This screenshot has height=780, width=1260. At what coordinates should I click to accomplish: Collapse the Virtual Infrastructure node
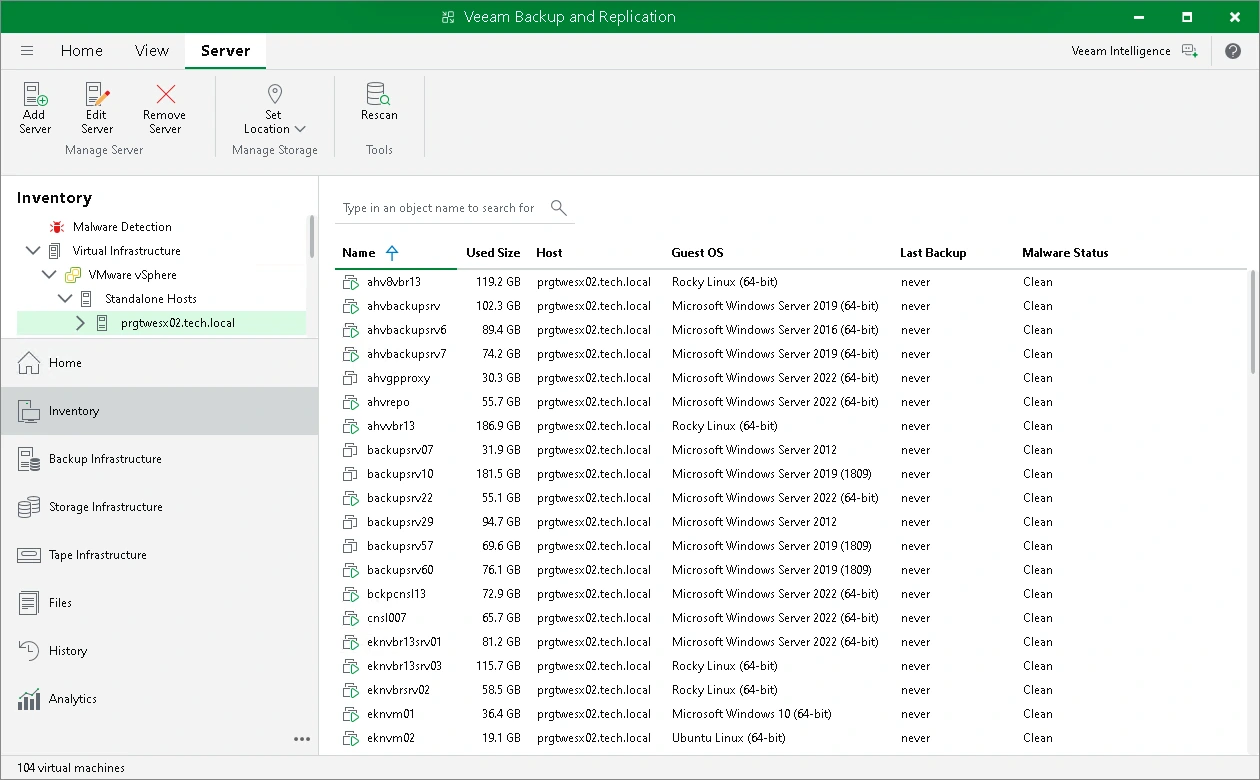(x=33, y=251)
